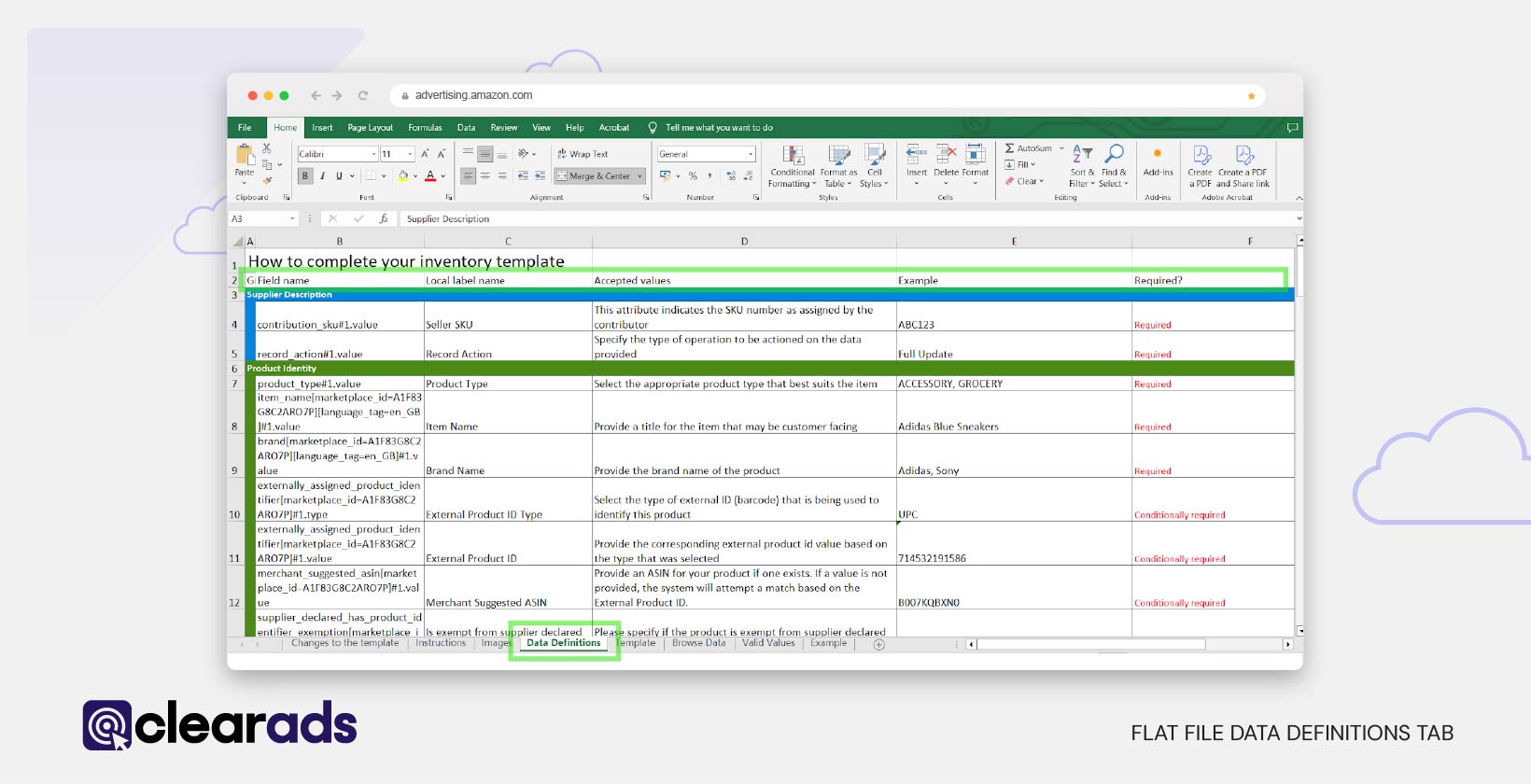The height and width of the screenshot is (784, 1531).
Task: Open Format as Table gallery
Action: [x=838, y=166]
